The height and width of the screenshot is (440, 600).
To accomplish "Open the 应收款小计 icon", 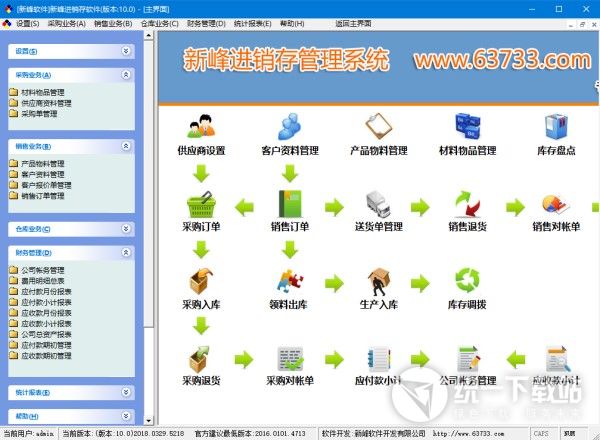I will (x=557, y=359).
